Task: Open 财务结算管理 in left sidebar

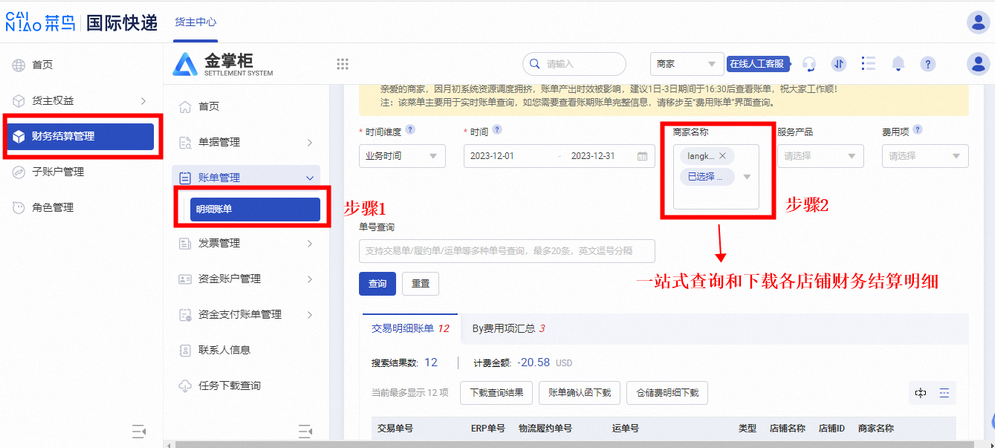Action: pyautogui.click(x=80, y=136)
